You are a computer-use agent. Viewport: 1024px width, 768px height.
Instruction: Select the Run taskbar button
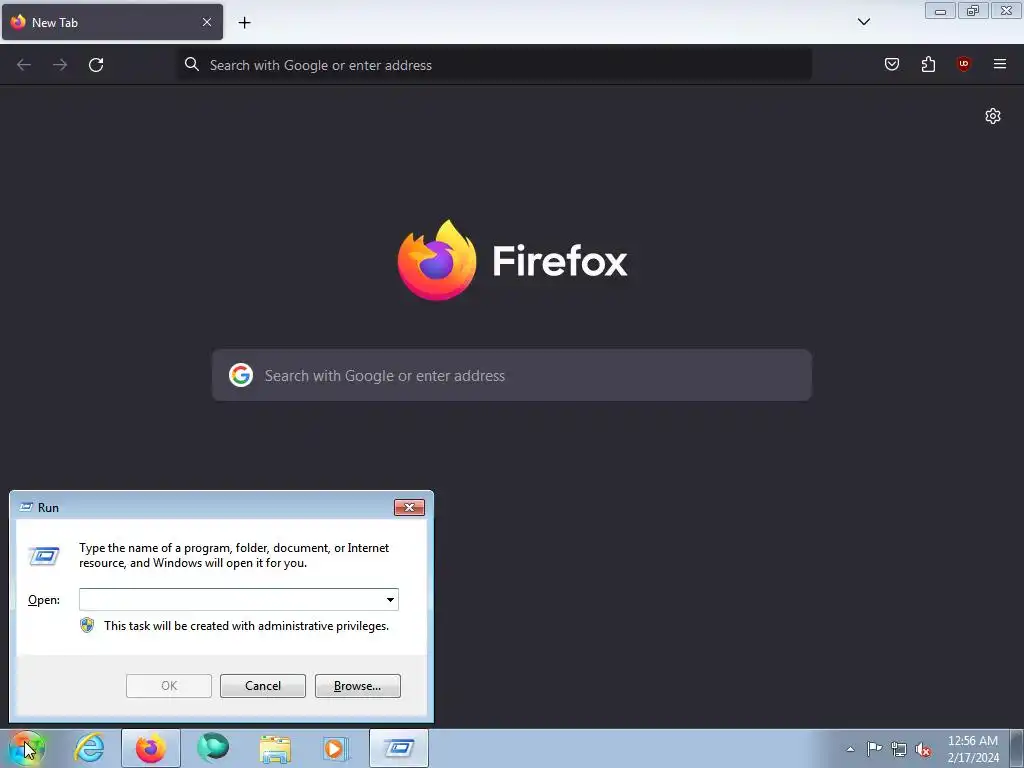[398, 748]
